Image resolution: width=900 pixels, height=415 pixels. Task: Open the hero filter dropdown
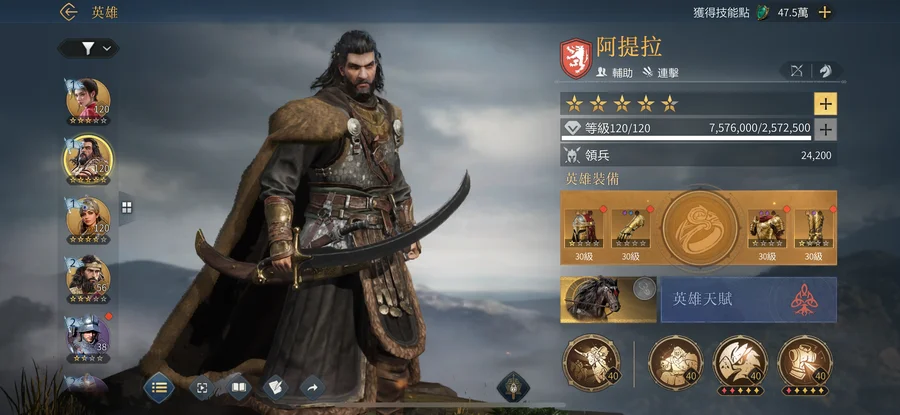[x=88, y=49]
